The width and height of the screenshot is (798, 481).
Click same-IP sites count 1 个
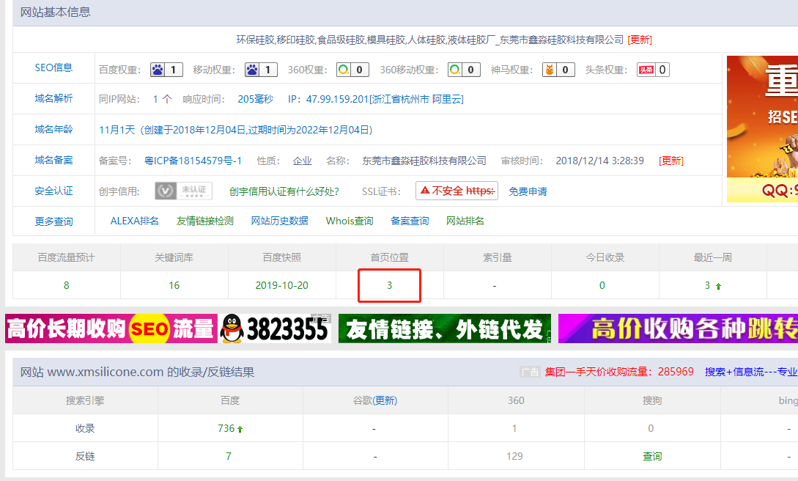pyautogui.click(x=162, y=99)
